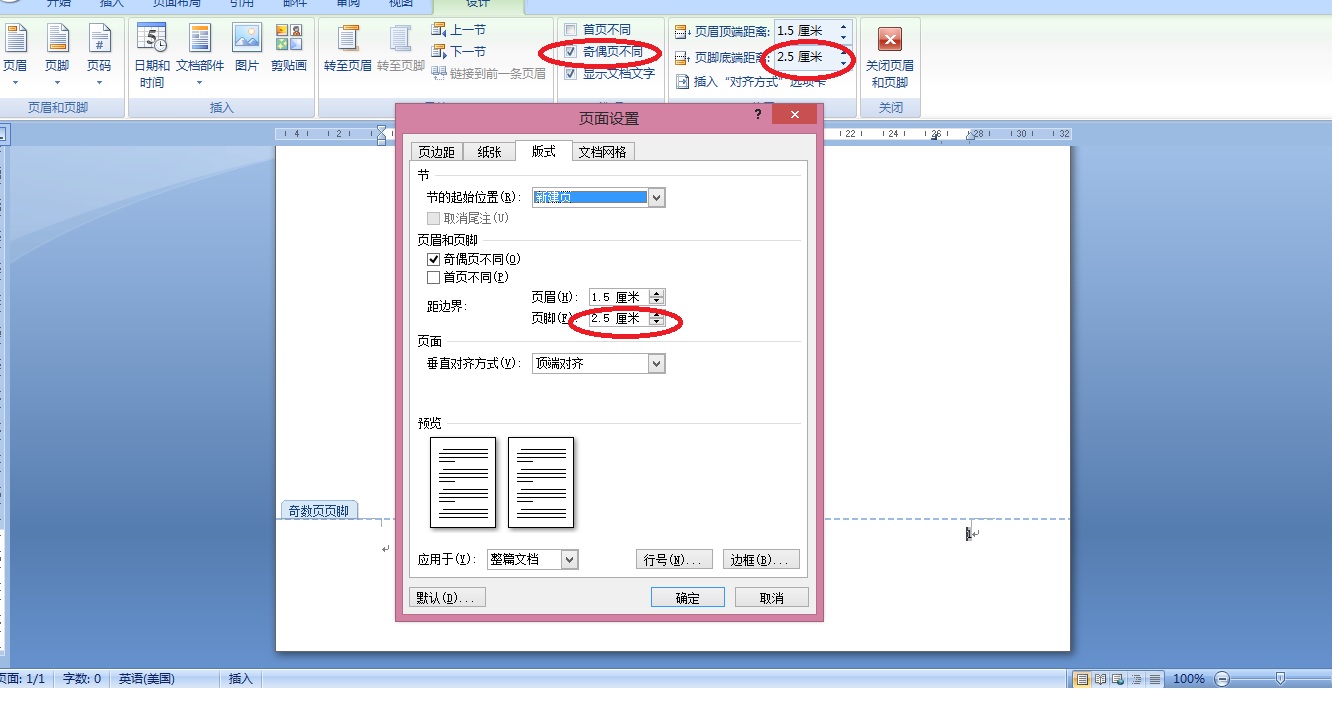The image size is (1341, 703).
Task: Select the 版式 tab in dialog
Action: 543,151
